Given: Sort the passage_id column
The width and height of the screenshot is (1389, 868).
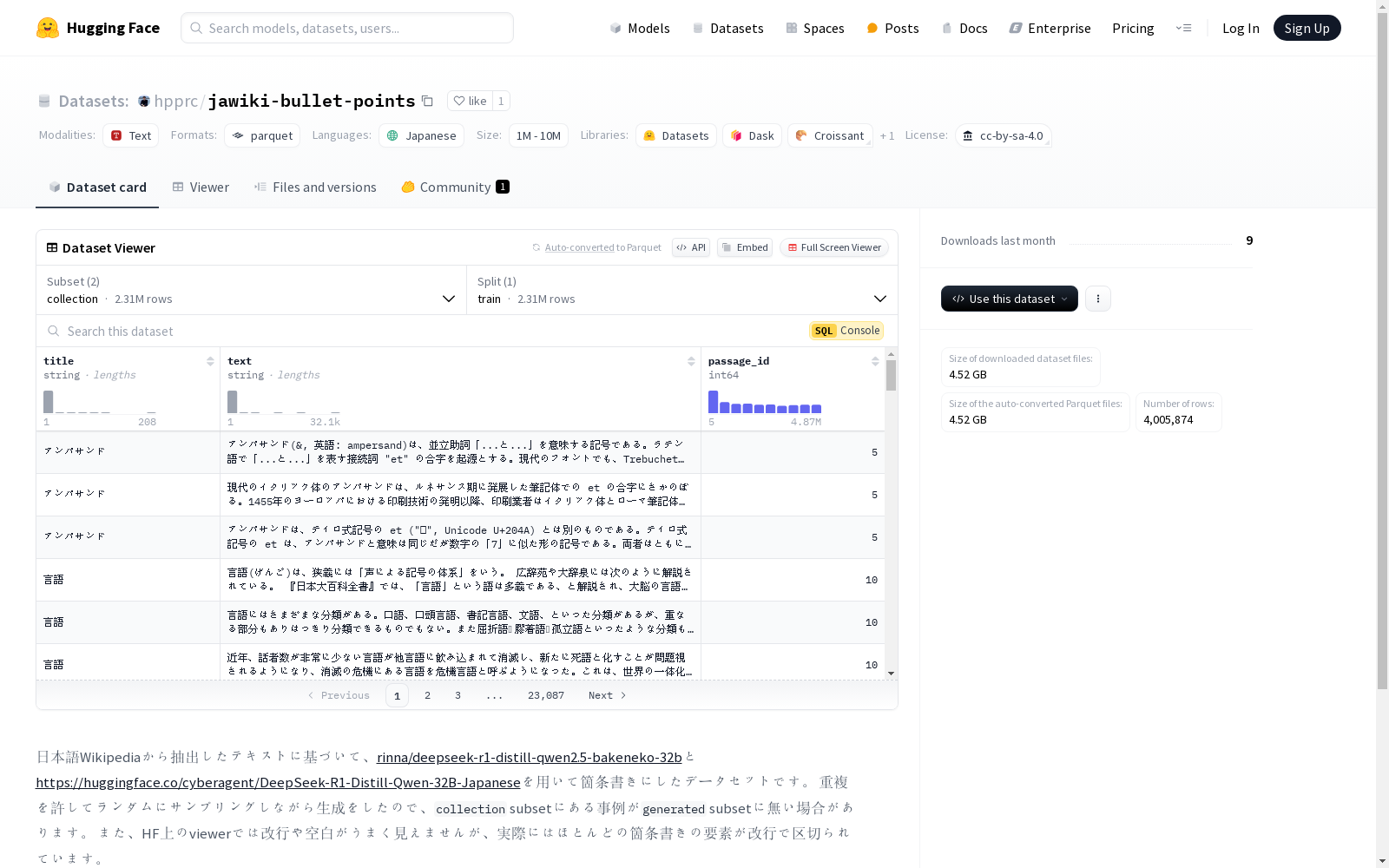Looking at the screenshot, I should pyautogui.click(x=875, y=361).
